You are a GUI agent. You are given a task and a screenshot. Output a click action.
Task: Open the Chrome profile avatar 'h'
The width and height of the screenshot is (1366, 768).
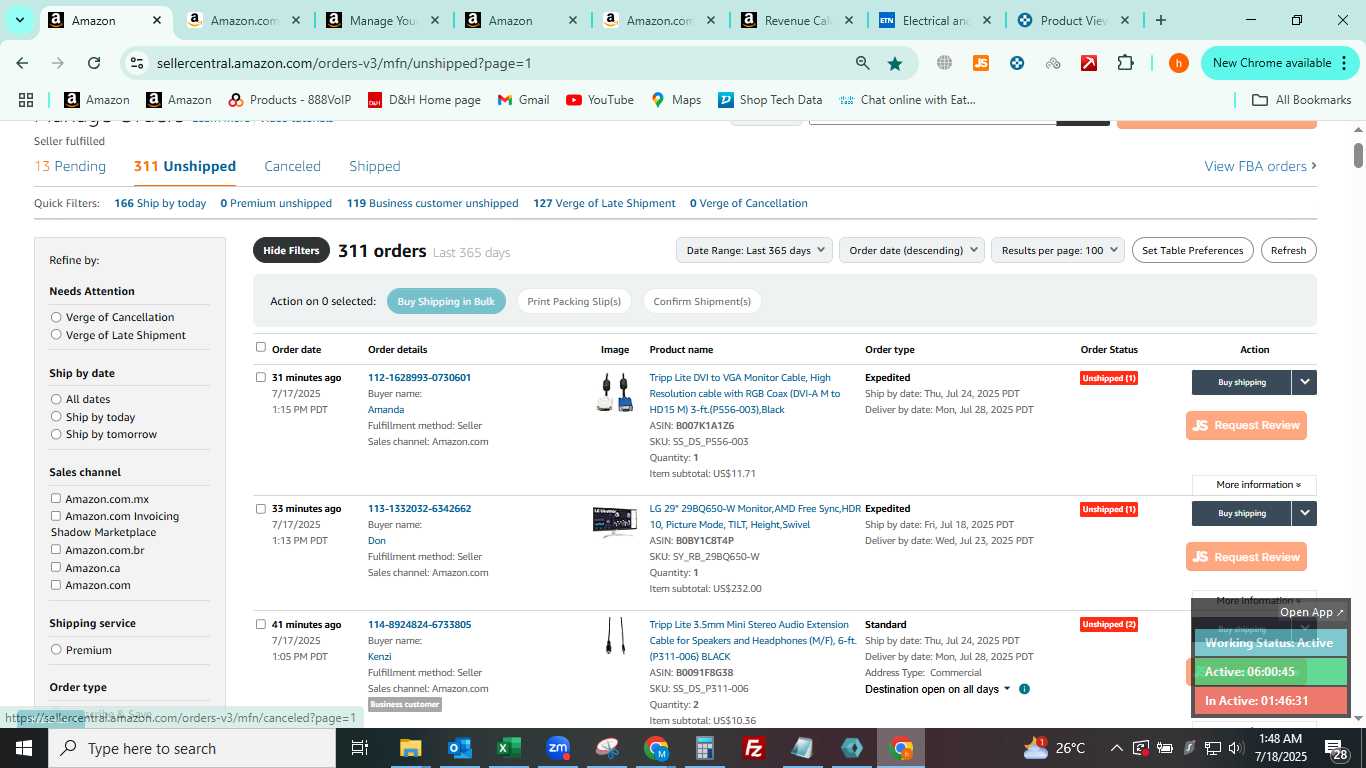click(x=1178, y=63)
